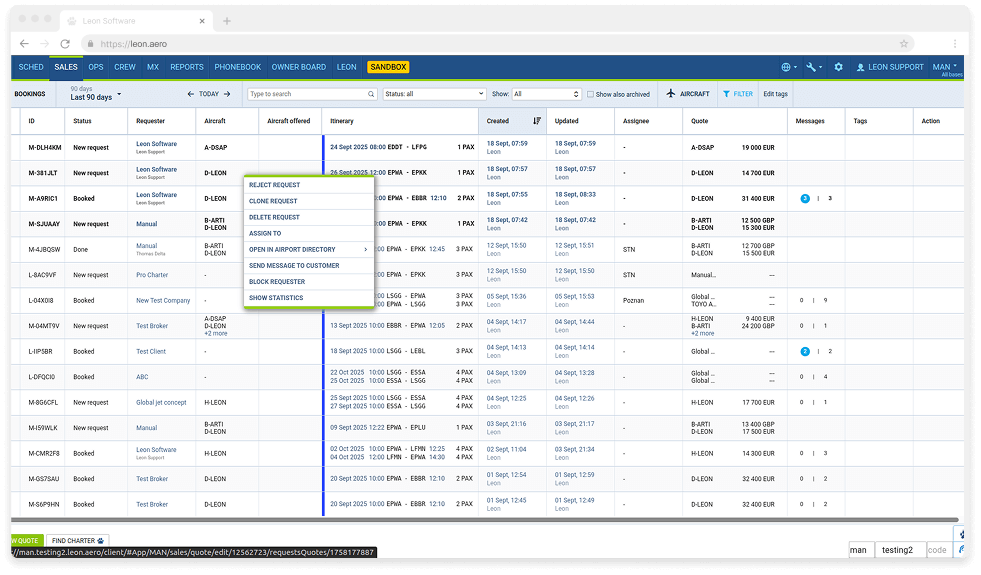The height and width of the screenshot is (575, 981).
Task: Open the browser three-dot menu
Action: pos(955,44)
